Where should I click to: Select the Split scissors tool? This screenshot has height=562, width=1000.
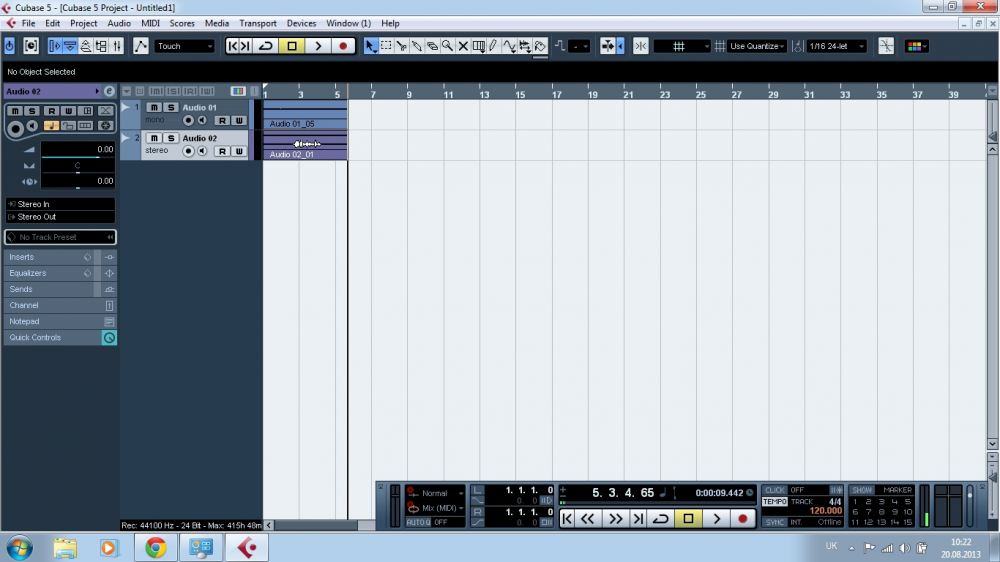point(401,46)
